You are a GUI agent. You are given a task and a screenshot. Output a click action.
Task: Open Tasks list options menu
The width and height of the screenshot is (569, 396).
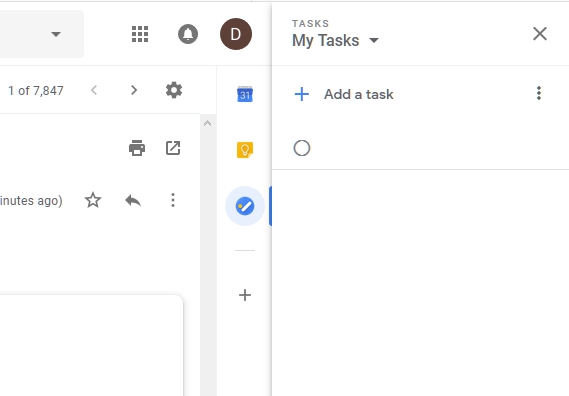coord(539,93)
